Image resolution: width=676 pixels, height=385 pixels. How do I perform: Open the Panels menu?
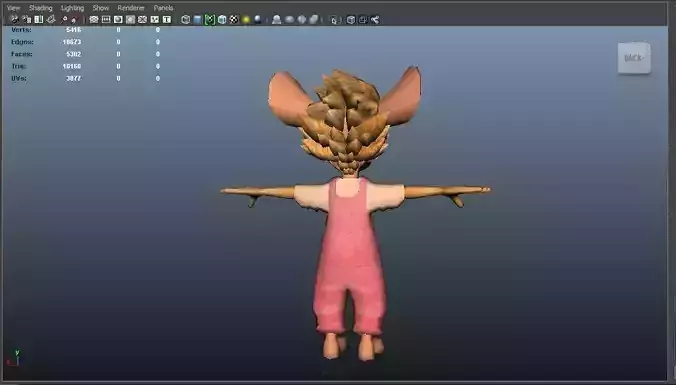point(164,8)
